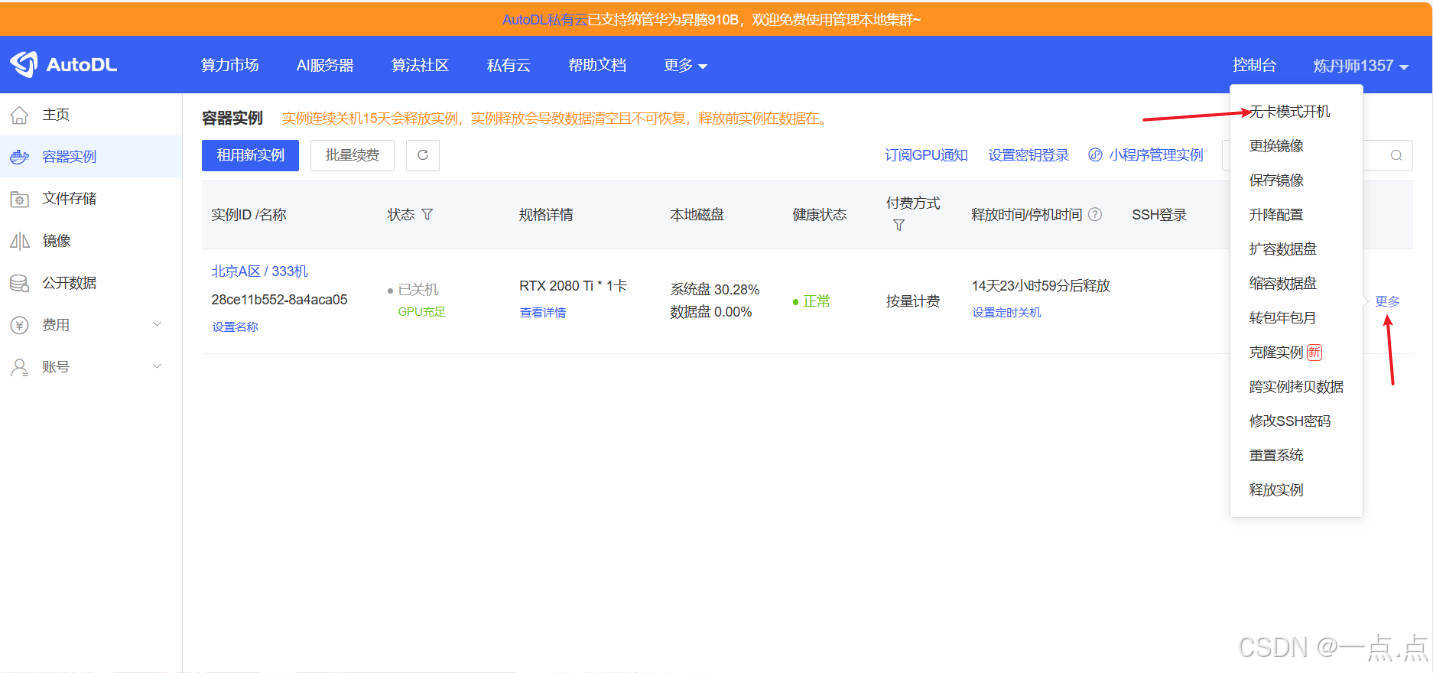Click the 14天23小时59分后释放 text
This screenshot has width=1433, height=673.
coord(1041,285)
